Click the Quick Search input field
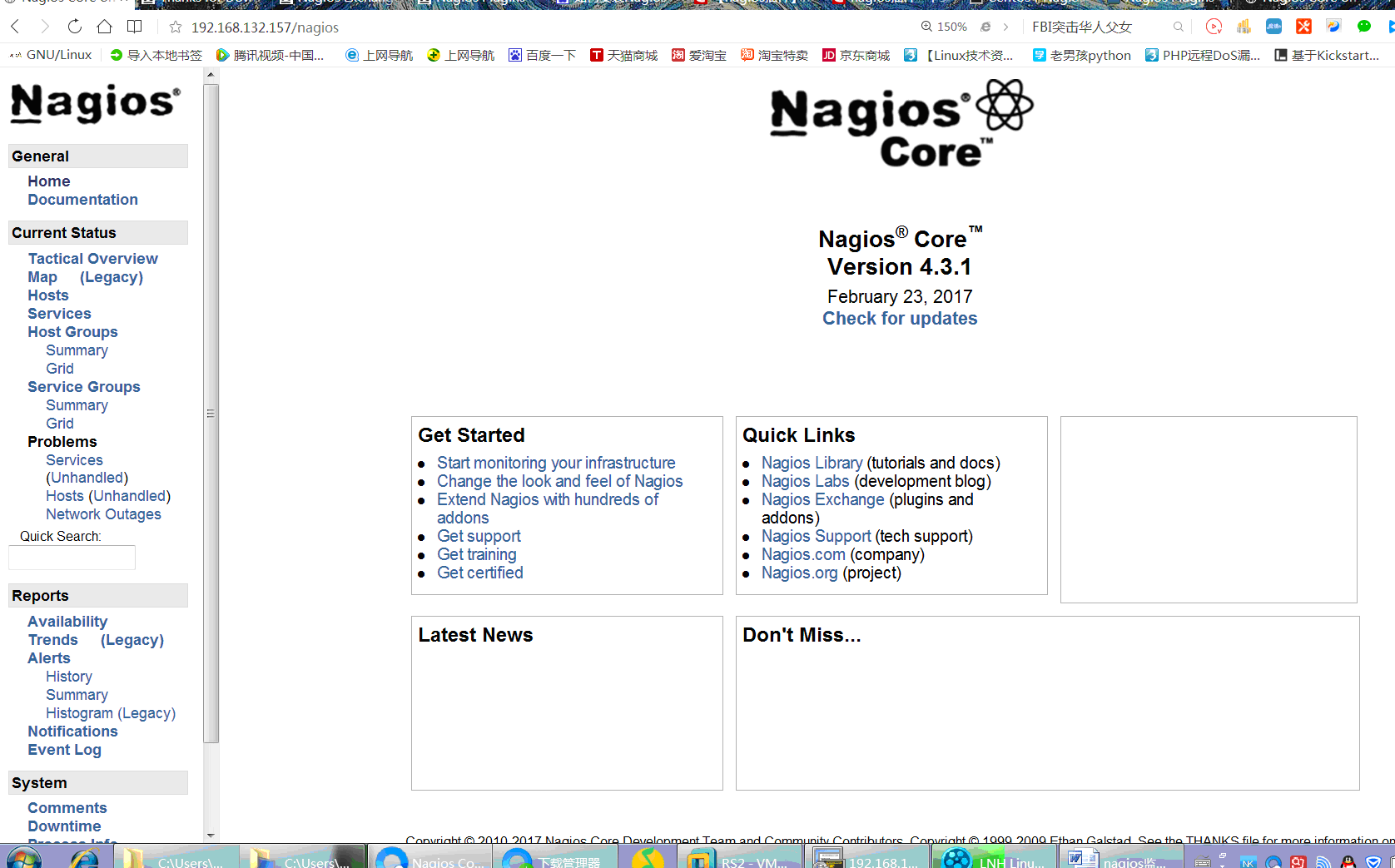 click(x=72, y=558)
